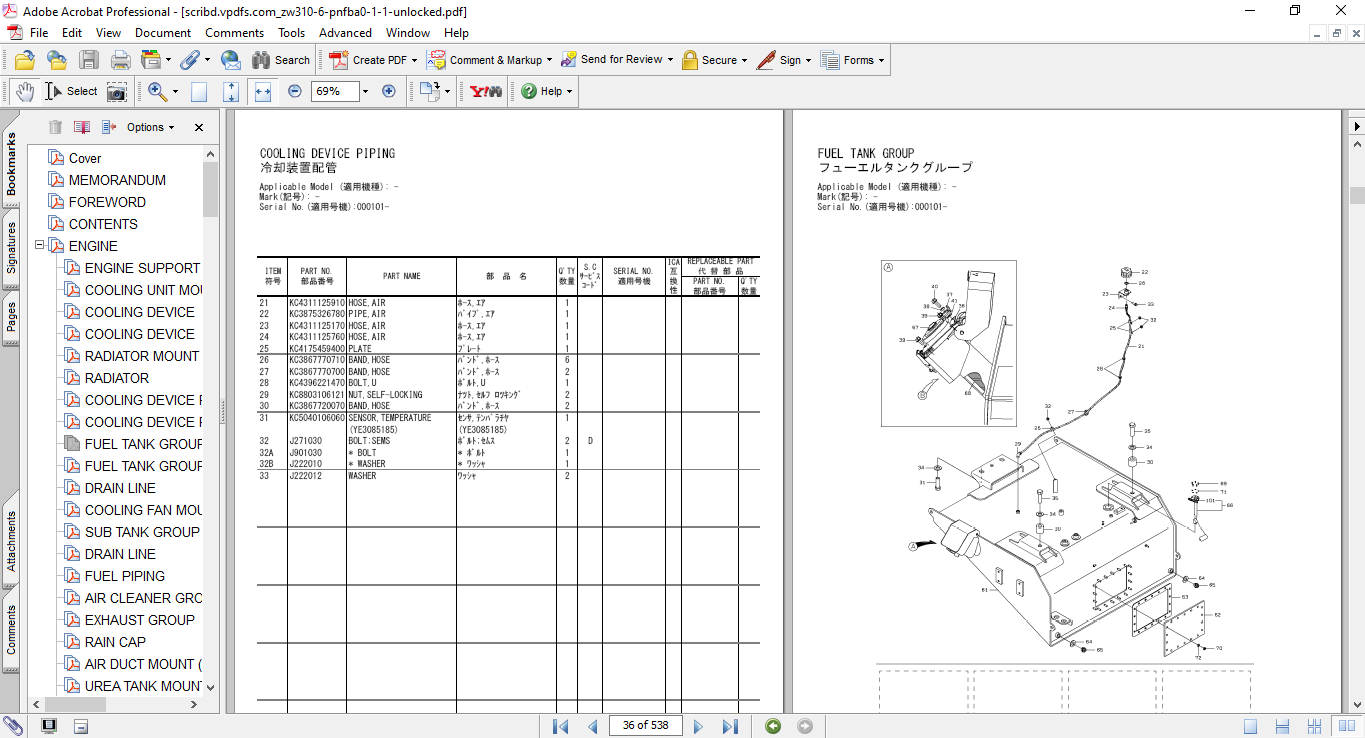This screenshot has width=1365, height=738.
Task: Open the bookmarks Options dropdown
Action: click(150, 127)
